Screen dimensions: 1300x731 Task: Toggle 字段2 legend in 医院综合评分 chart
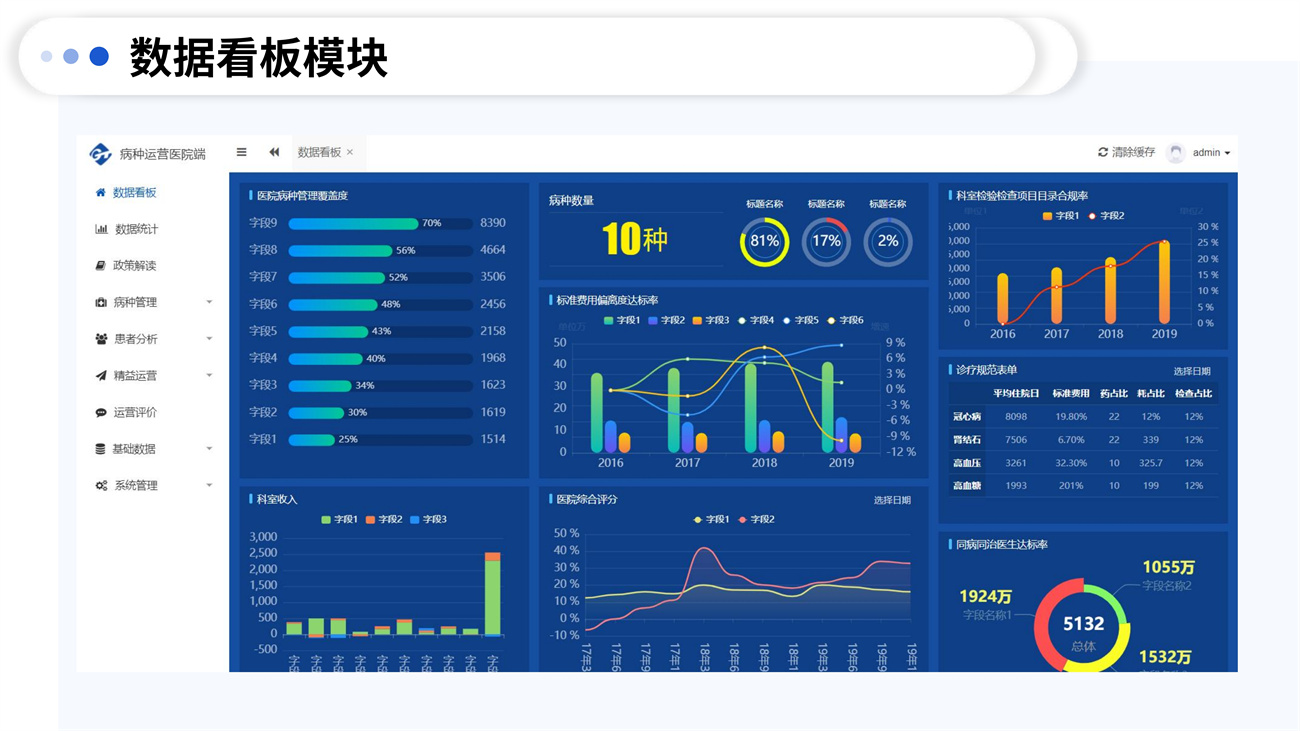[x=755, y=520]
